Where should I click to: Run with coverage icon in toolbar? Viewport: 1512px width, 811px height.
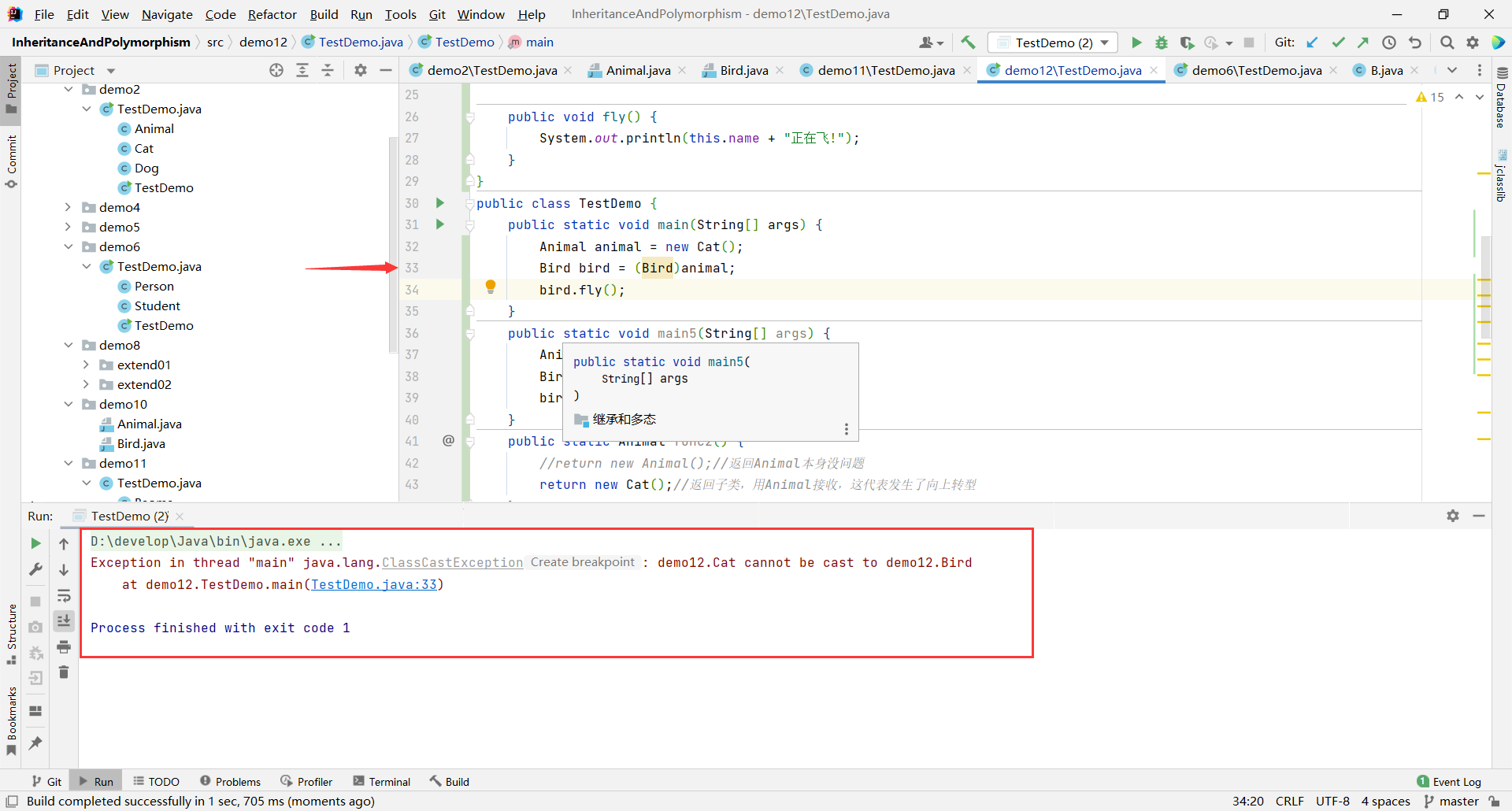pos(1187,43)
